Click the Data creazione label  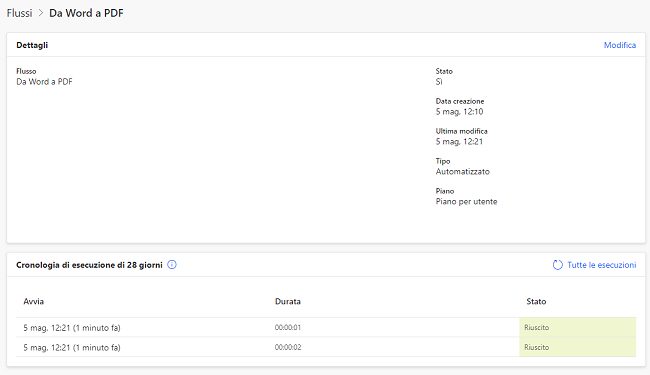point(460,101)
